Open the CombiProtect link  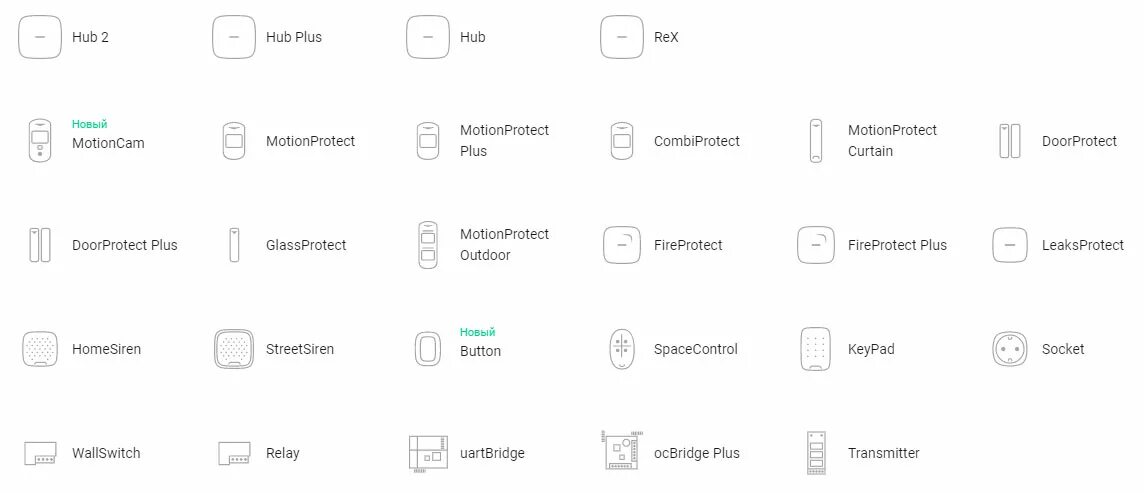pyautogui.click(x=697, y=141)
